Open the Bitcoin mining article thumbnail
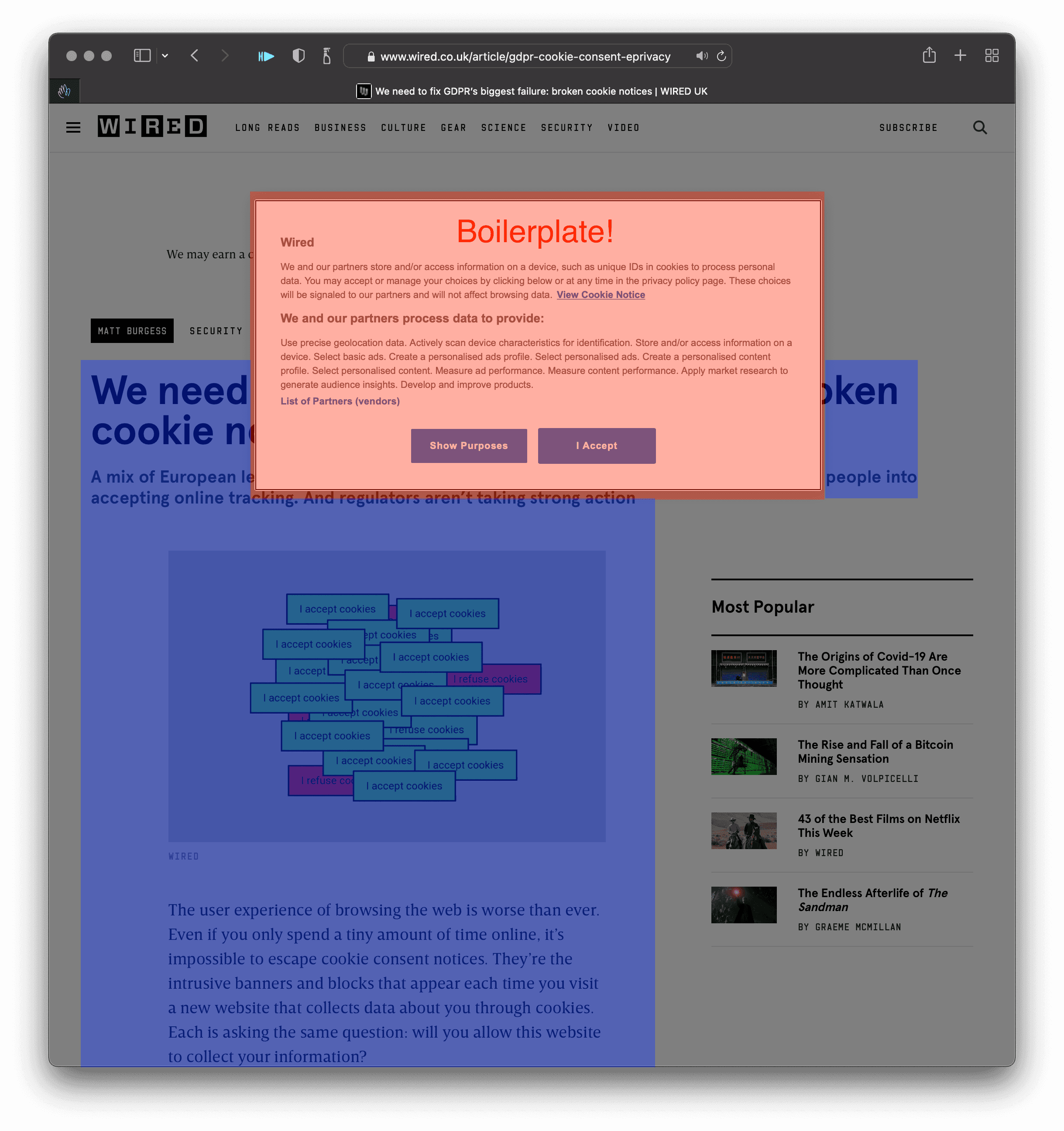1064x1131 pixels. (x=744, y=756)
